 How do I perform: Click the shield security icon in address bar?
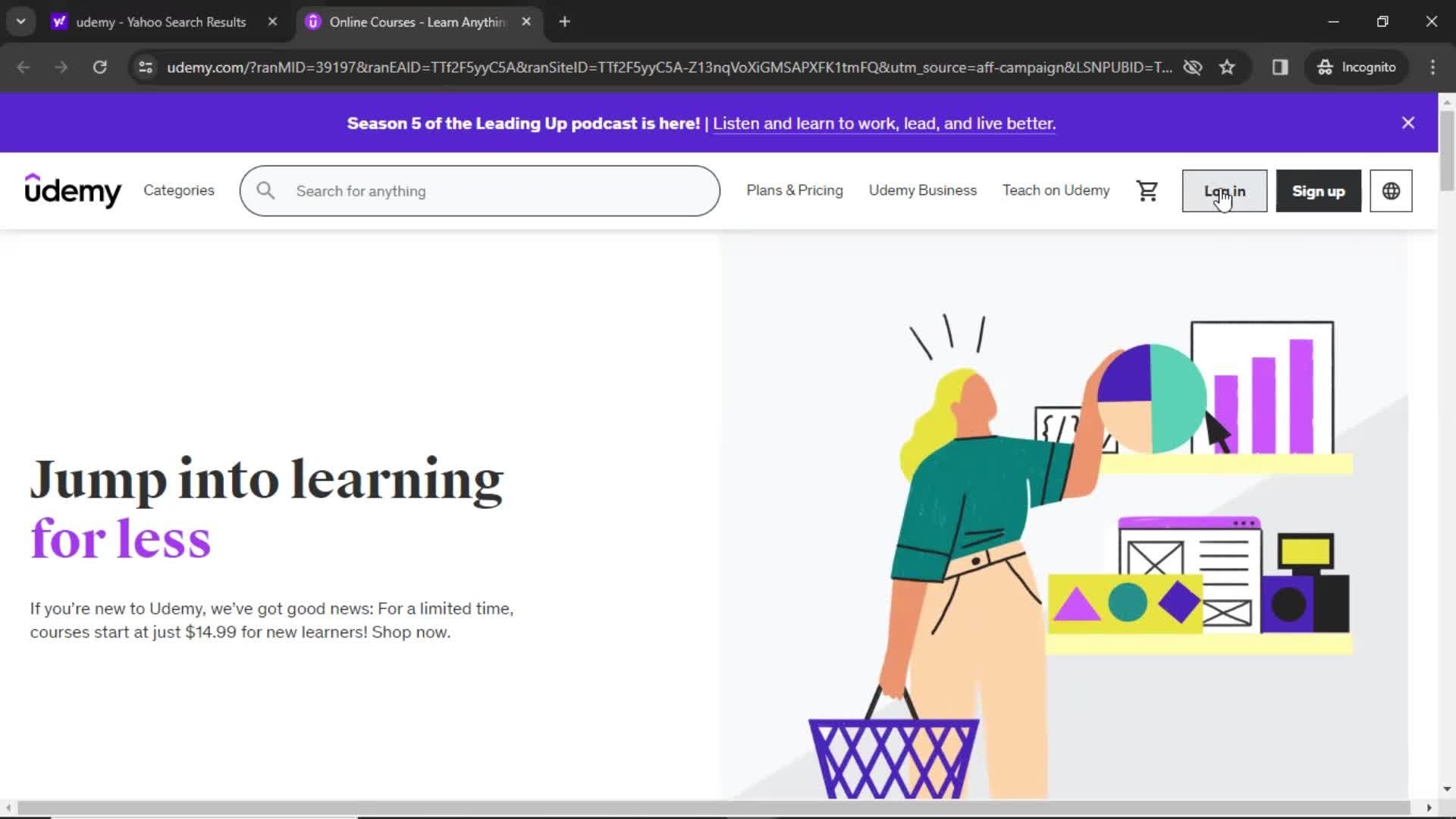pyautogui.click(x=1192, y=67)
